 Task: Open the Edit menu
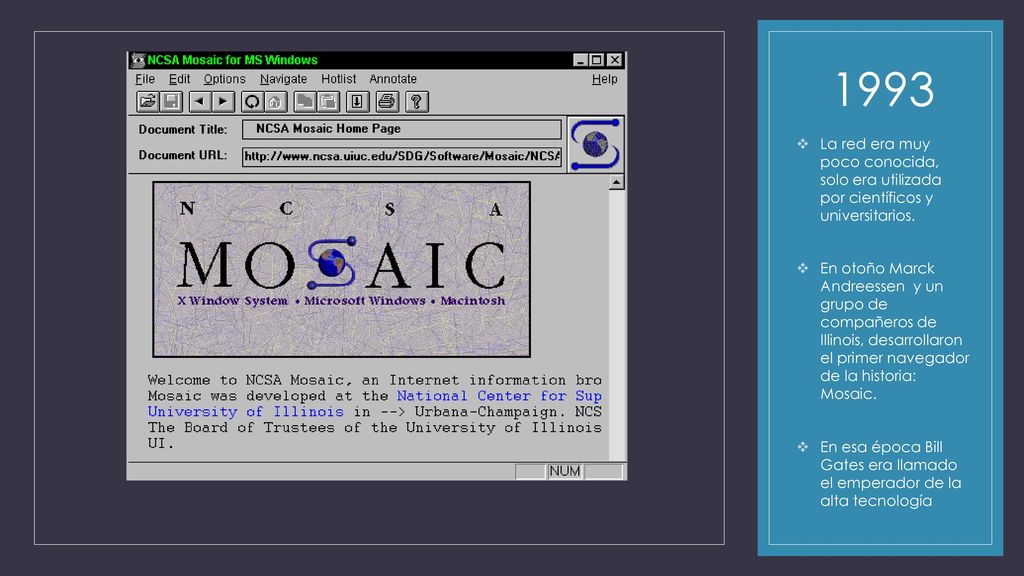point(179,79)
